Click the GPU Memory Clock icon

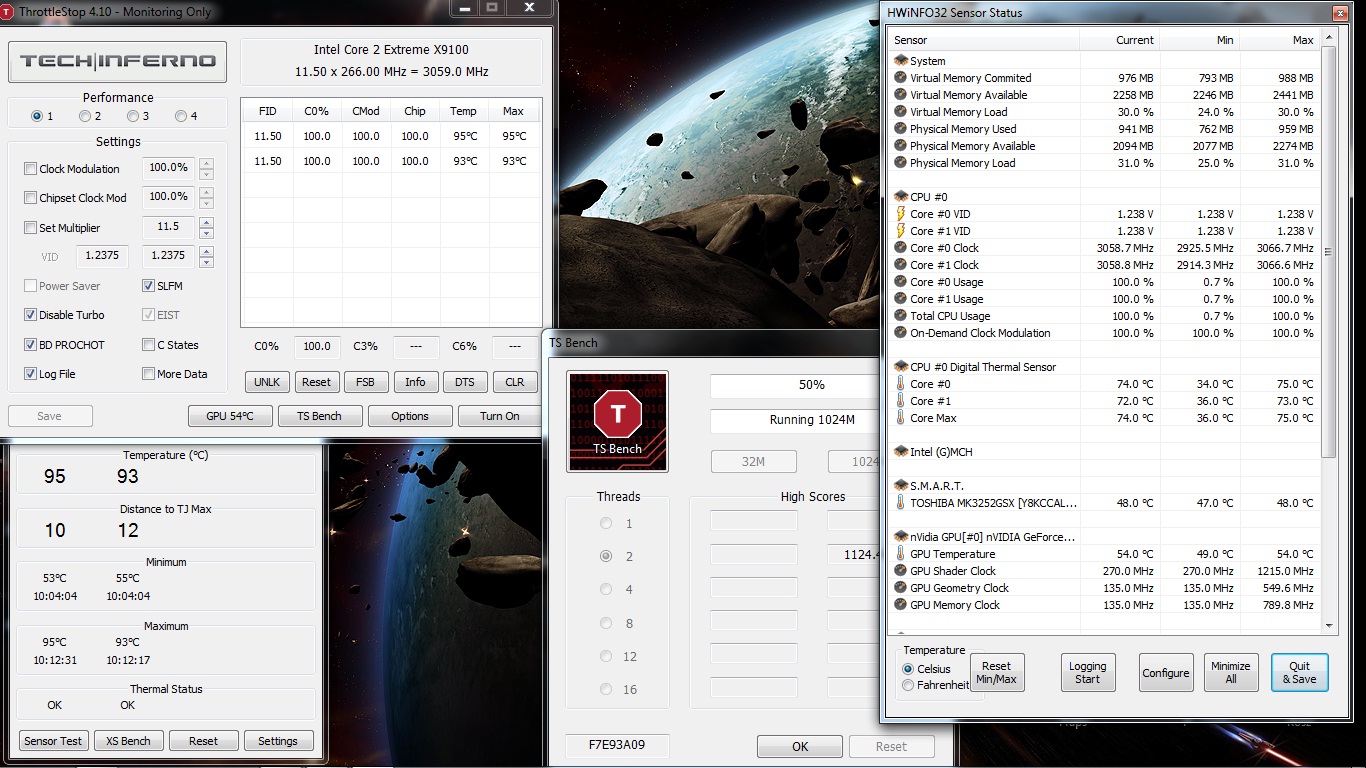tap(901, 605)
